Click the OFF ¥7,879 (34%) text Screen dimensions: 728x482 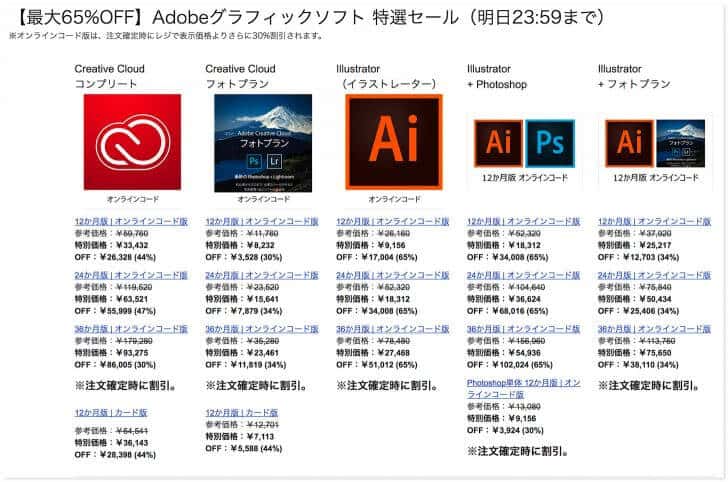point(244,311)
